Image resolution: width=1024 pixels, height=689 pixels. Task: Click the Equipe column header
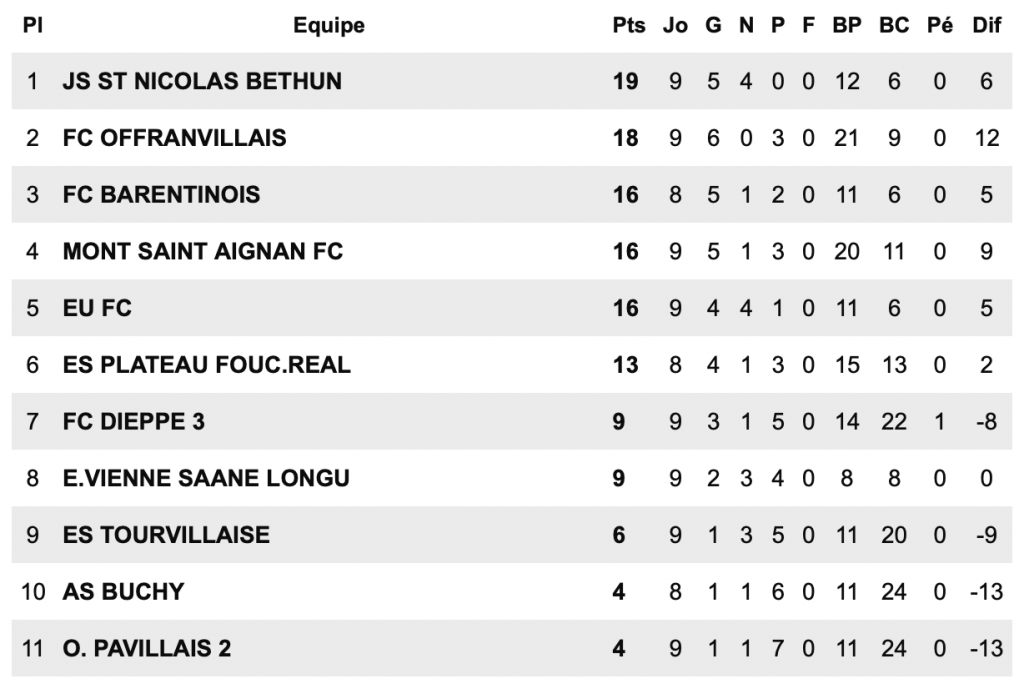click(329, 26)
